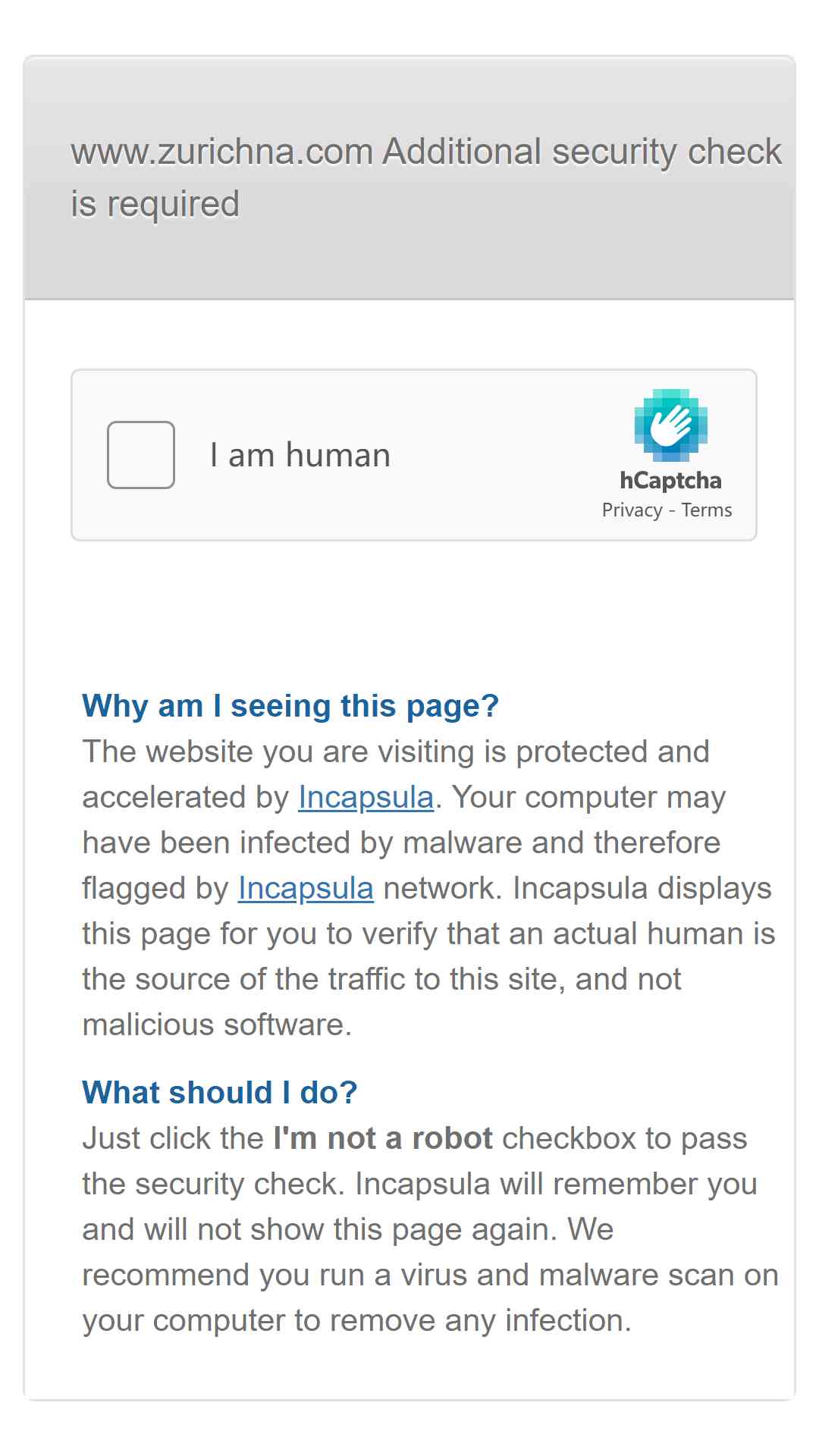Click "The website you are visiting" sentence start
The width and height of the screenshot is (819, 1456).
point(278,752)
